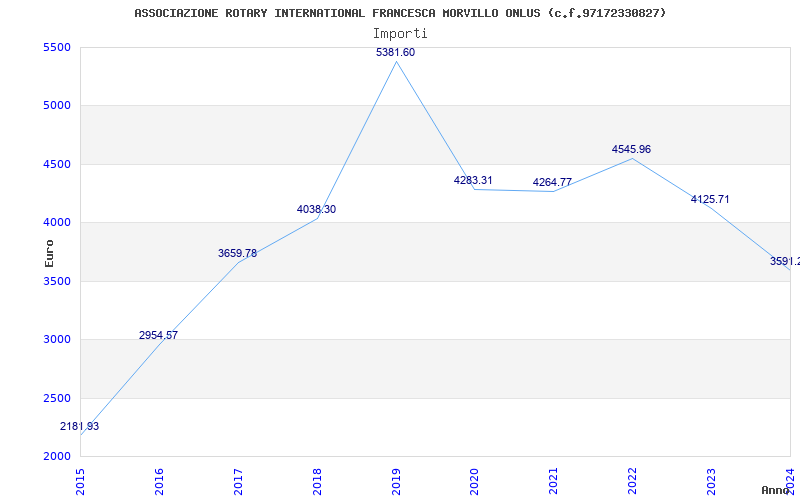Click the Importi subtitle
800x500 pixels.
400,34
